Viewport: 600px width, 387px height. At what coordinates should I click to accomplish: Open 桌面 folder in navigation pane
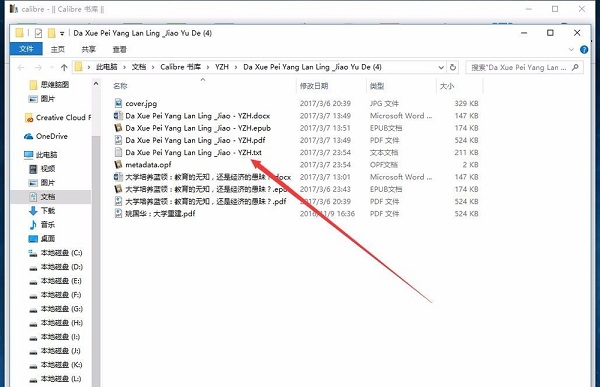click(42, 238)
